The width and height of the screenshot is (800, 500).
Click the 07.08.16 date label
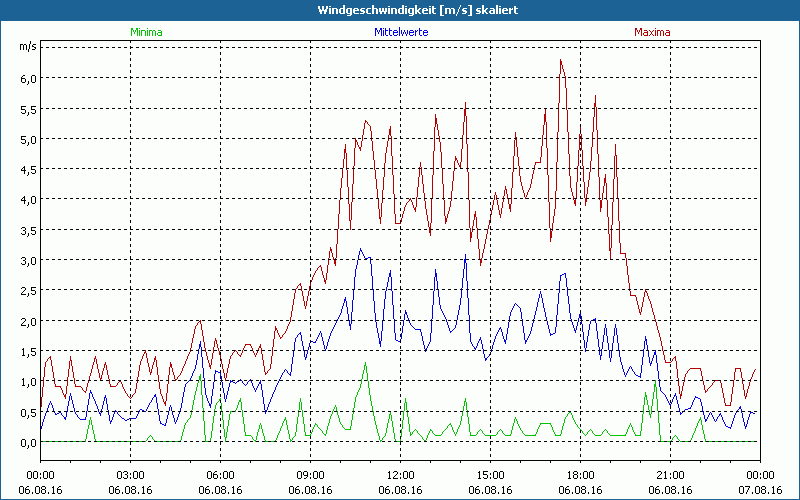click(760, 490)
